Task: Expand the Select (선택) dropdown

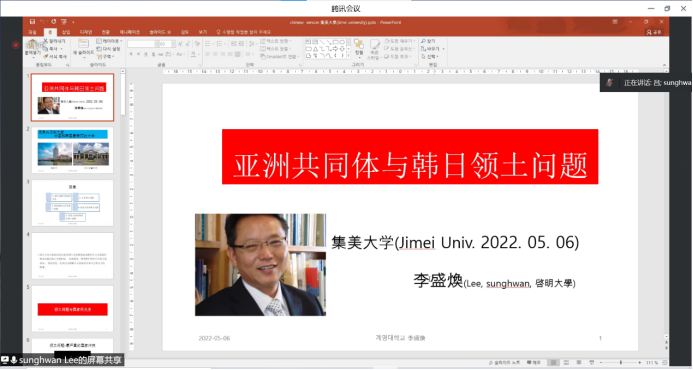Action: click(430, 57)
